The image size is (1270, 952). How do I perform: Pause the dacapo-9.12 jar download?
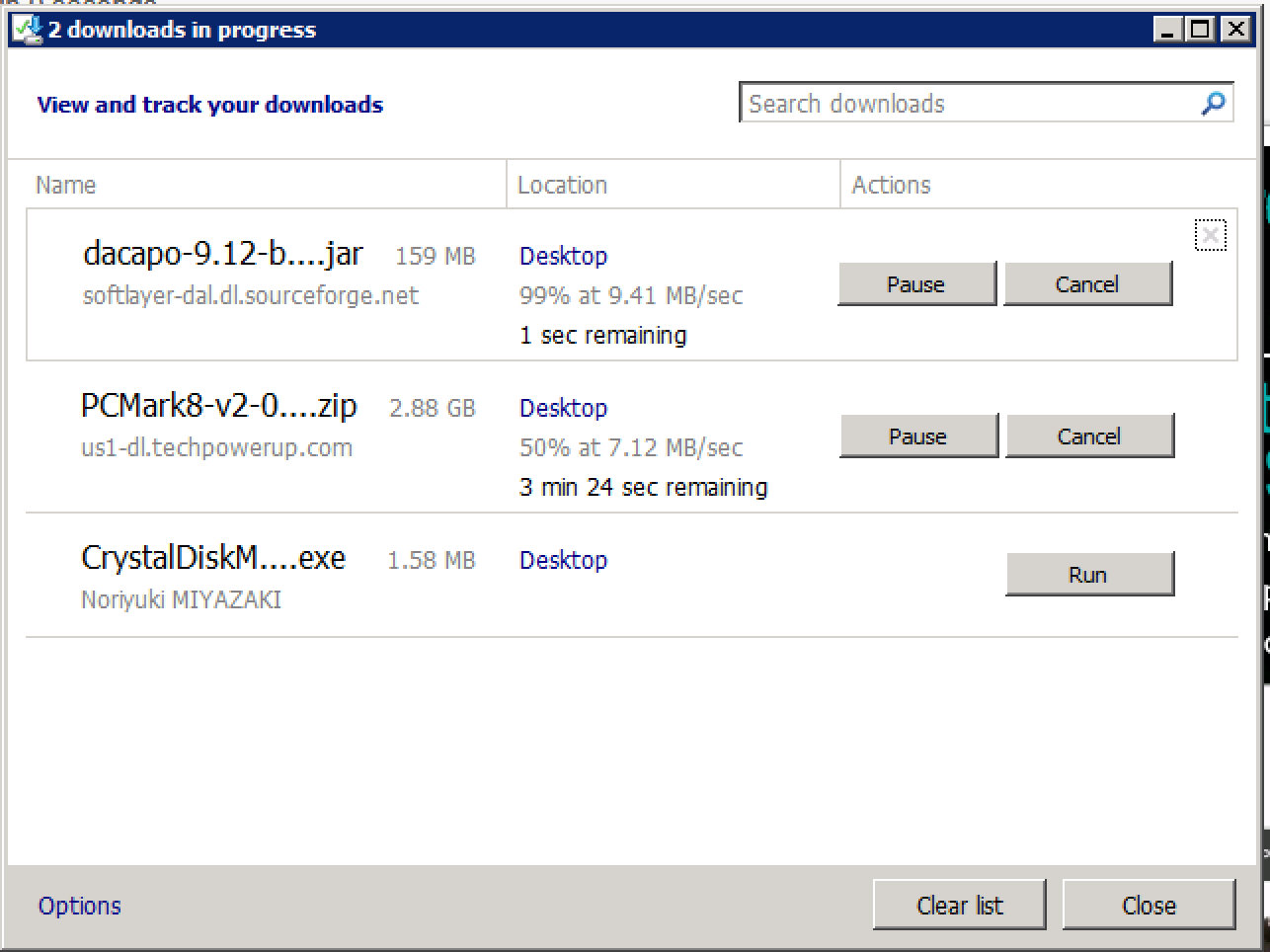[915, 284]
